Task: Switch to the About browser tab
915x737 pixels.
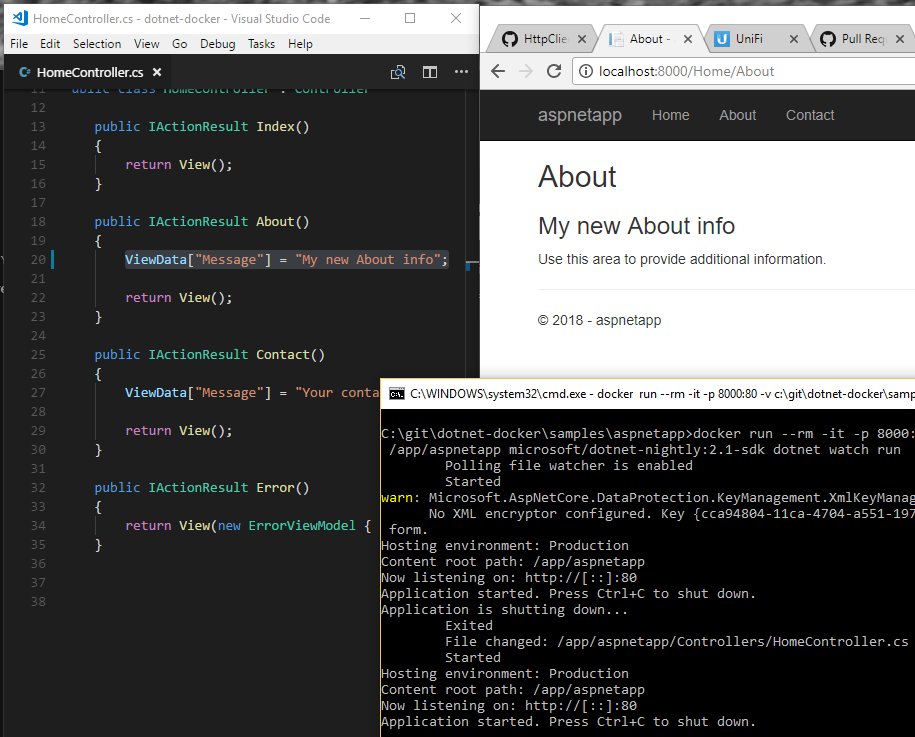Action: (650, 38)
